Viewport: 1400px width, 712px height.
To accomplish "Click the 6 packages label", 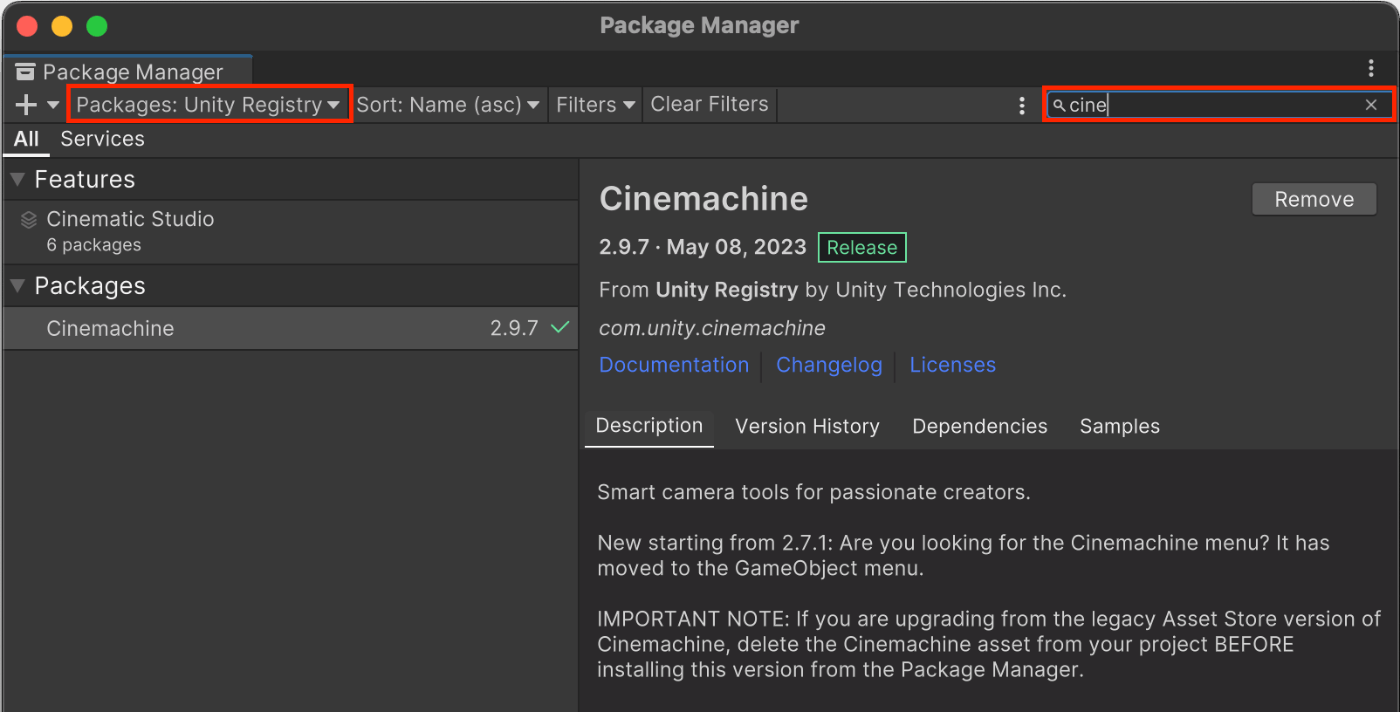I will point(93,245).
